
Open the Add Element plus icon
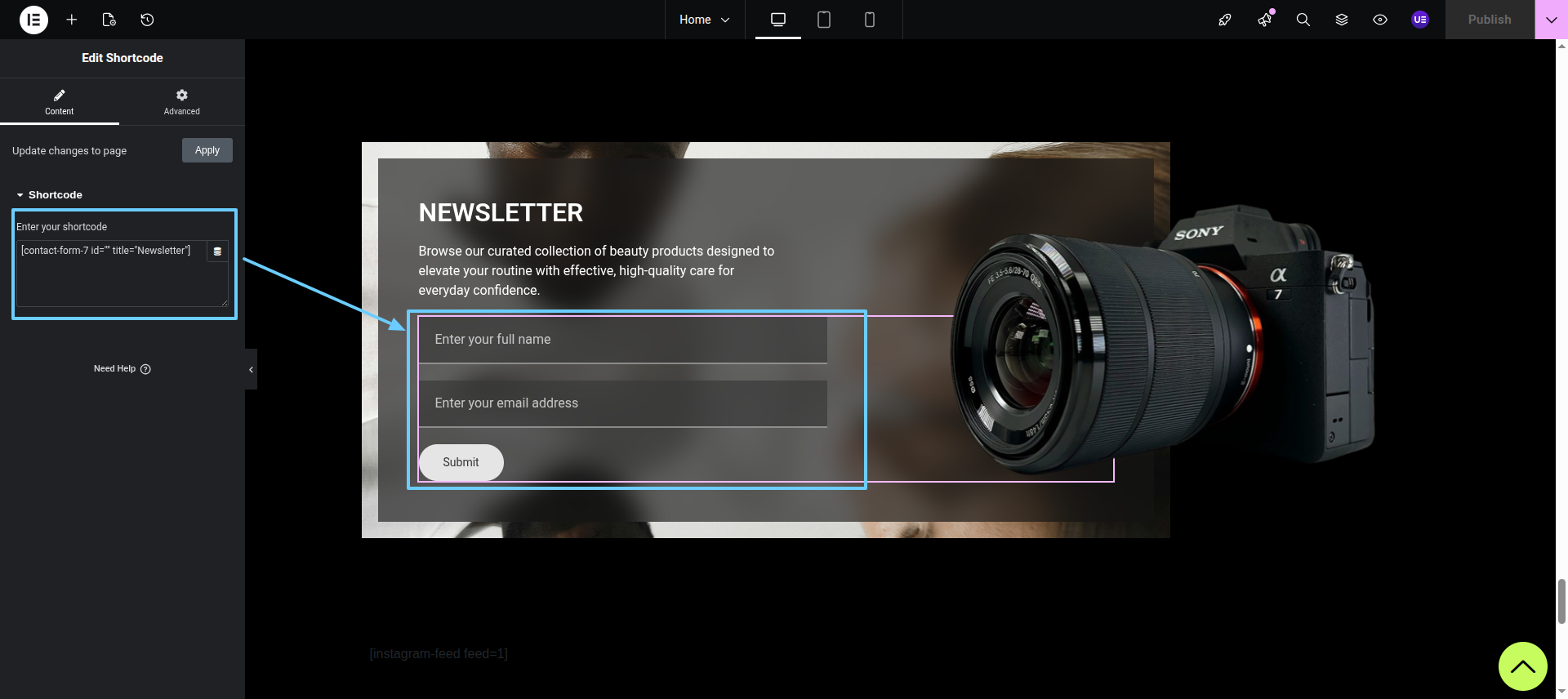(x=72, y=20)
